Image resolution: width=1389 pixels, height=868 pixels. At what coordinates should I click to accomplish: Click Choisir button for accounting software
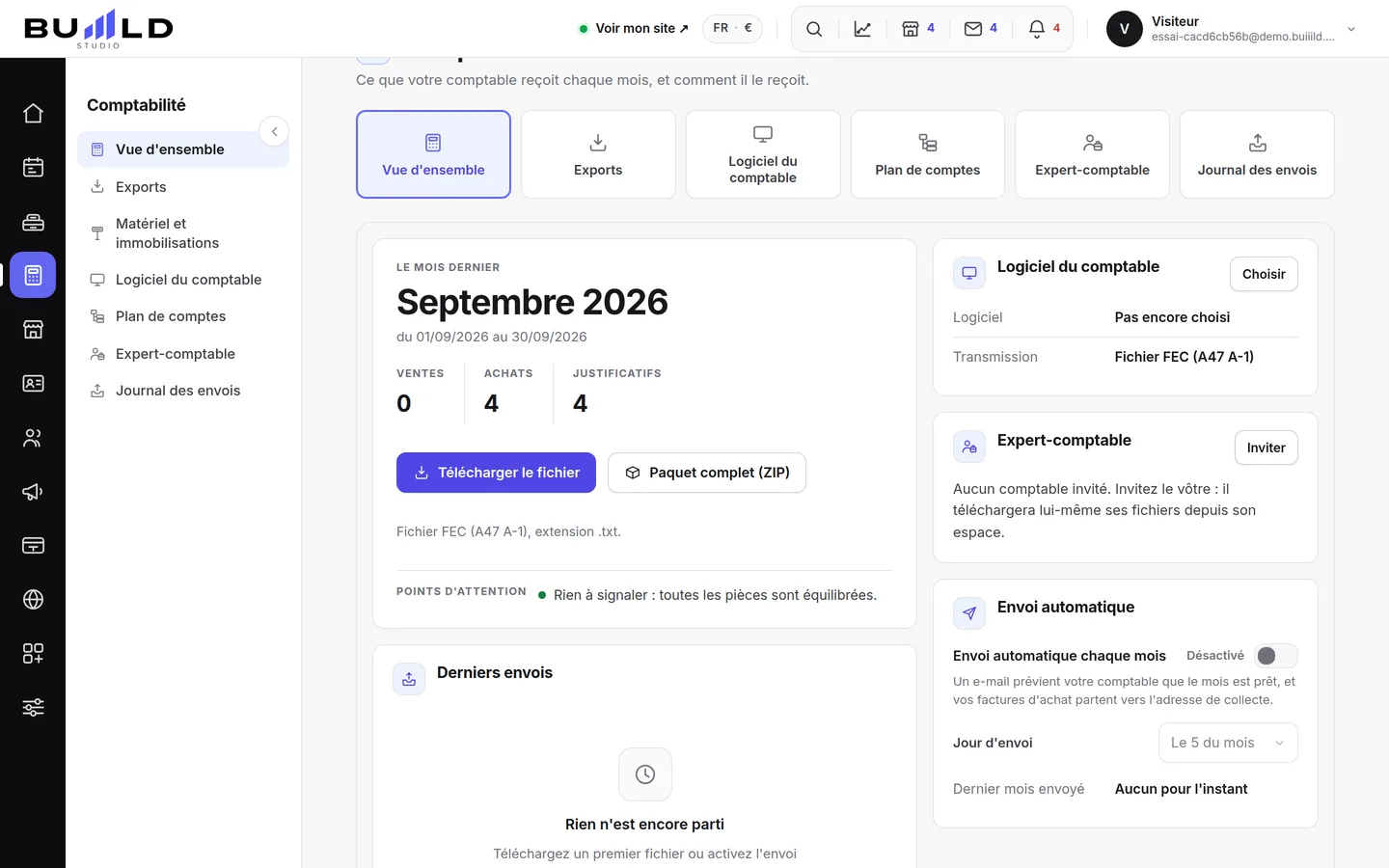1264,274
